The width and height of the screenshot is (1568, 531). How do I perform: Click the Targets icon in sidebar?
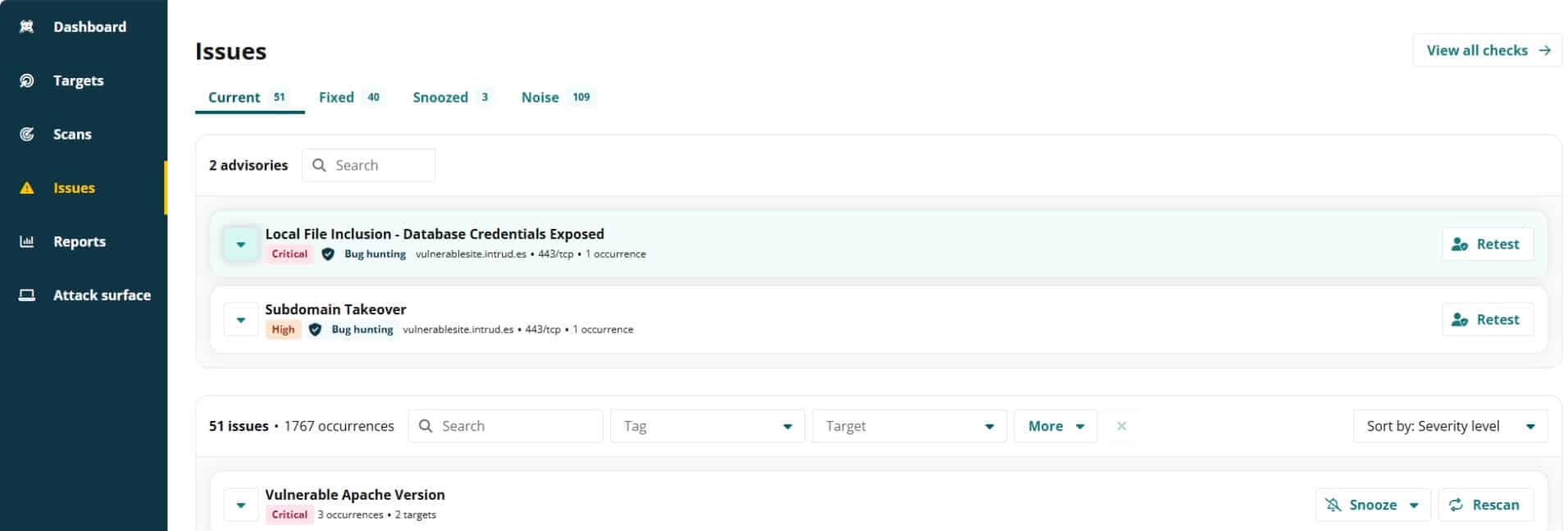tap(27, 80)
